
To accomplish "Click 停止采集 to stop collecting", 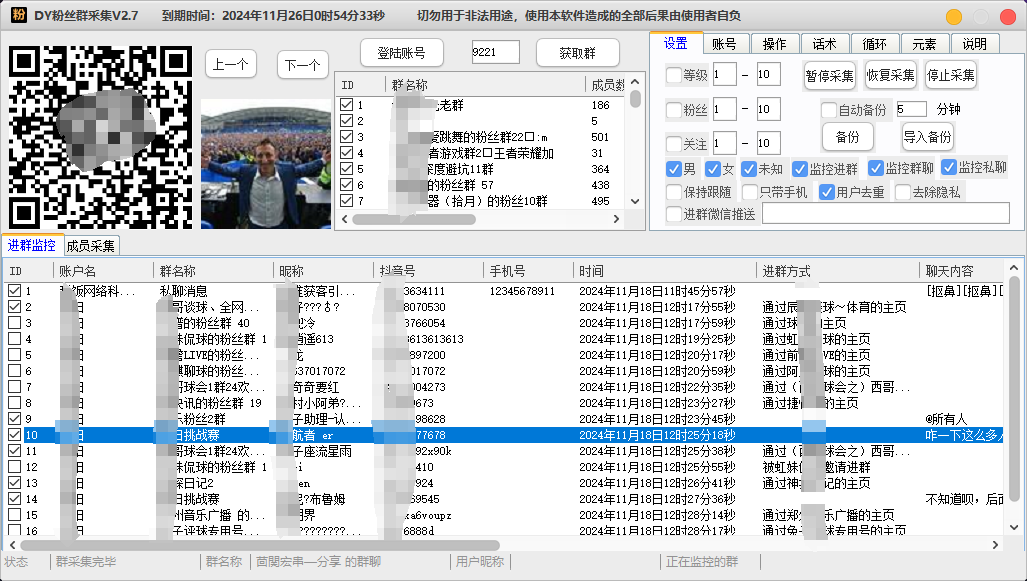I will click(x=949, y=75).
